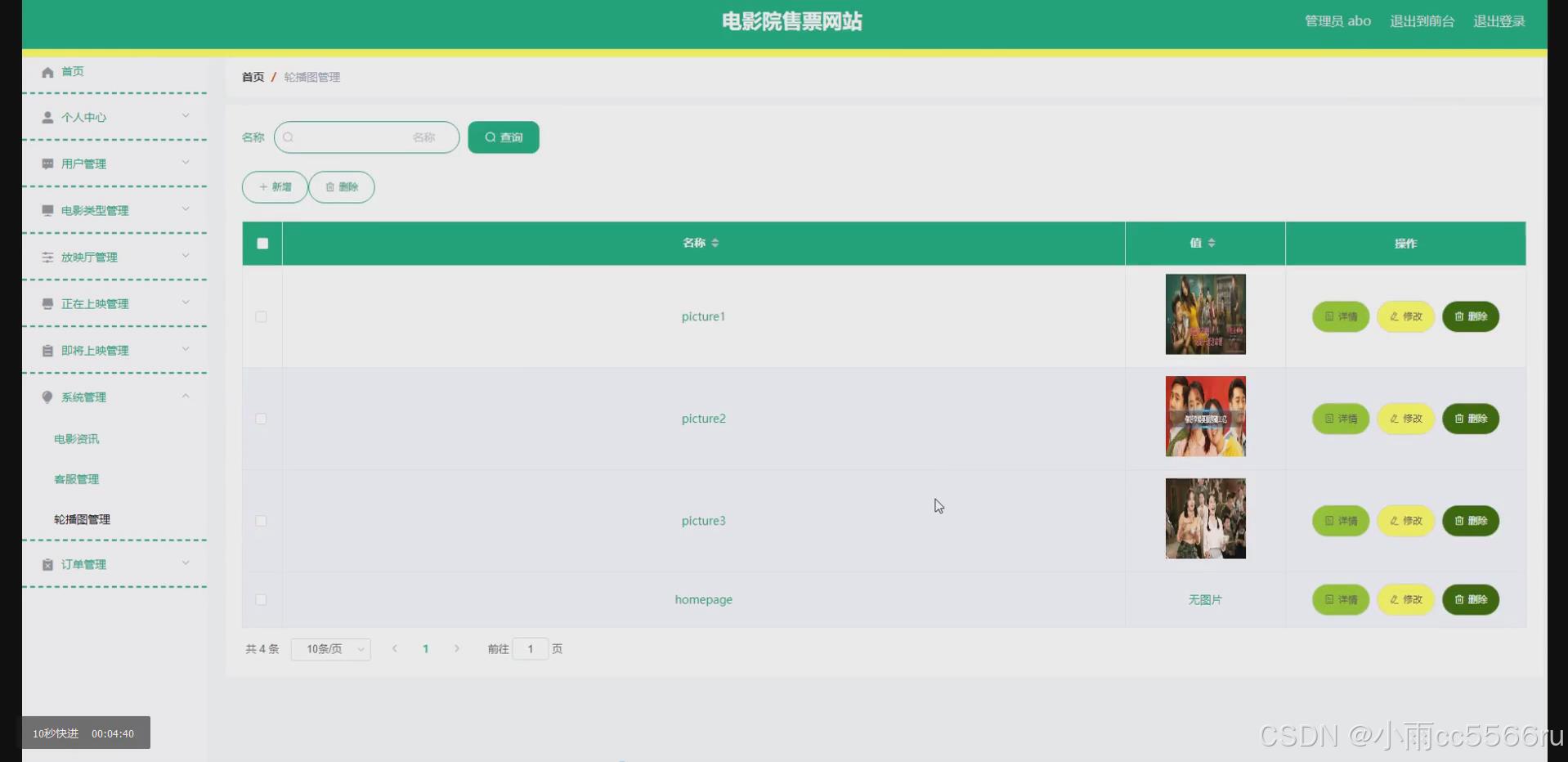The height and width of the screenshot is (762, 1568).
Task: Select the 首页 home icon in sidebar
Action: (48, 72)
